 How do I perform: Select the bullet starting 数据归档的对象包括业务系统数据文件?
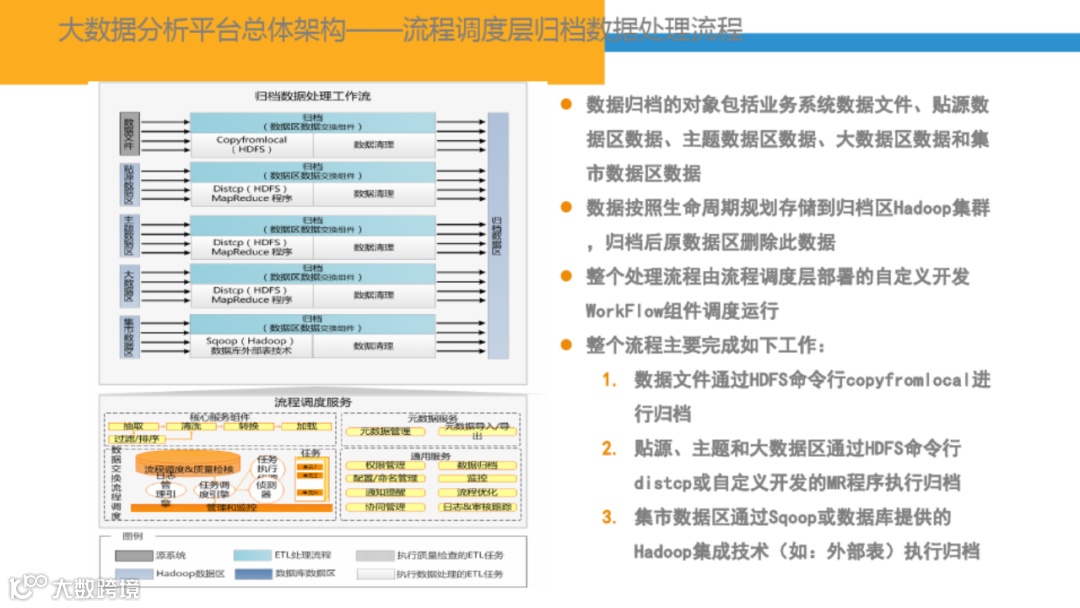pyautogui.click(x=787, y=139)
